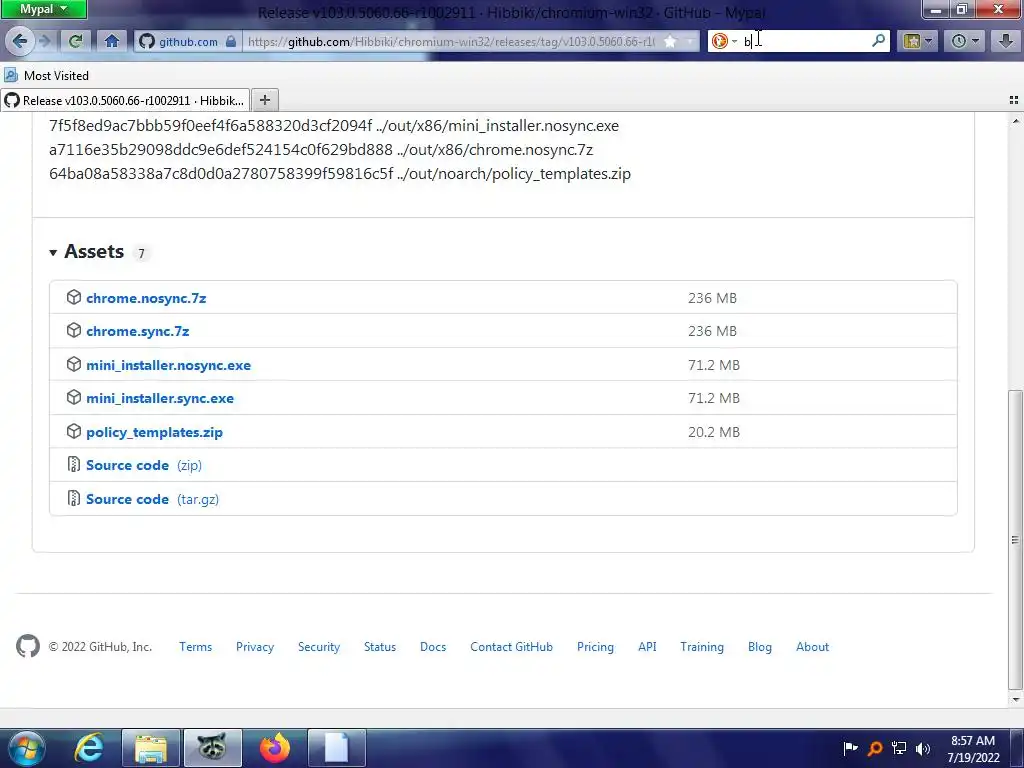Open the API footer link
Viewport: 1024px width, 768px height.
(x=647, y=647)
